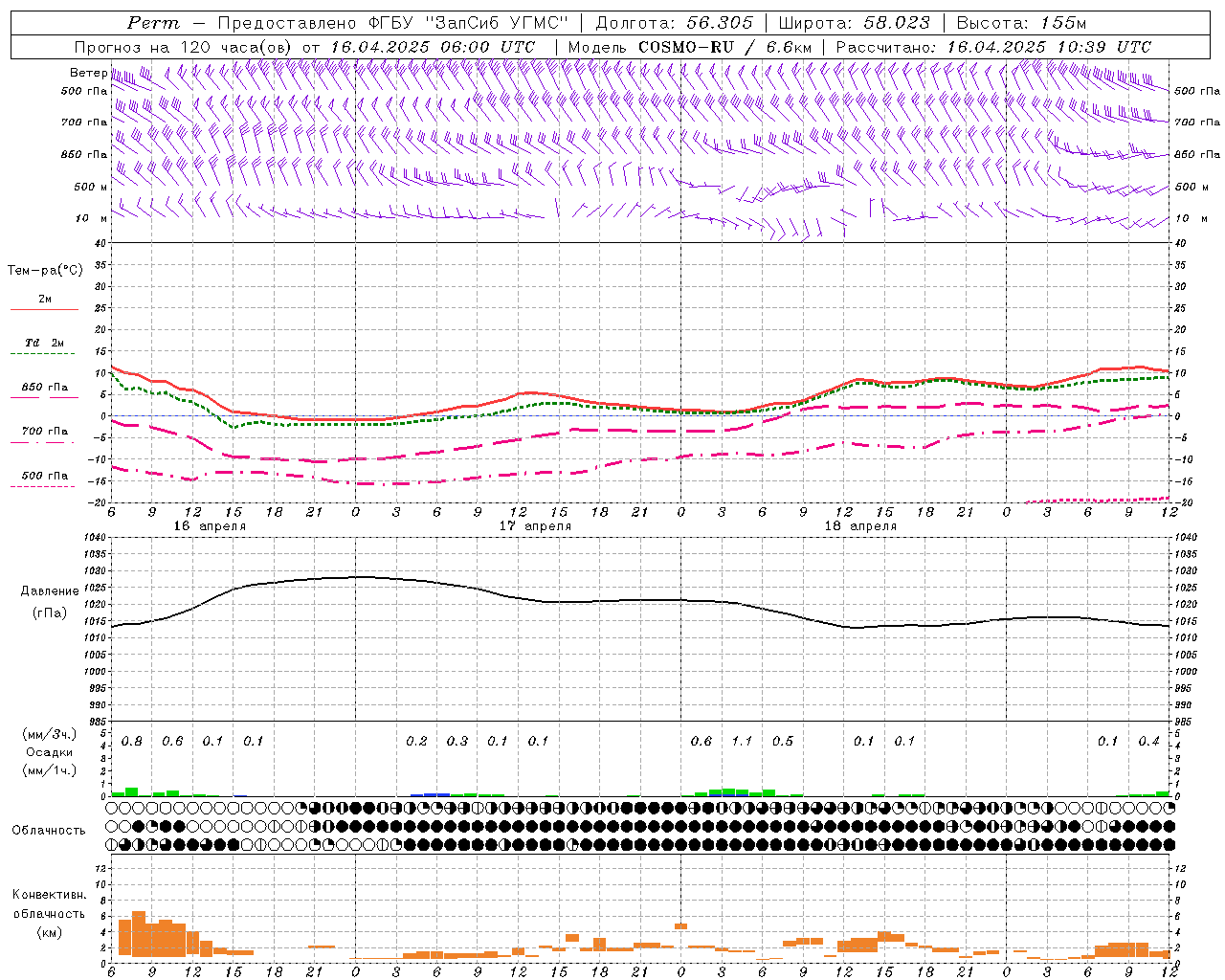
Task: Click the 0.2 precipitation amount value
Action: [416, 742]
